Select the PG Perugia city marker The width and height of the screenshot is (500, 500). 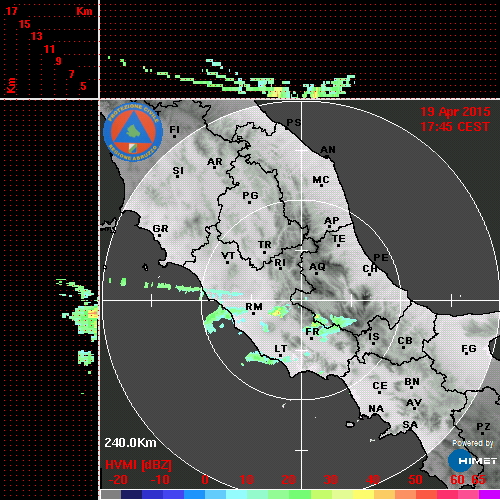tap(249, 202)
